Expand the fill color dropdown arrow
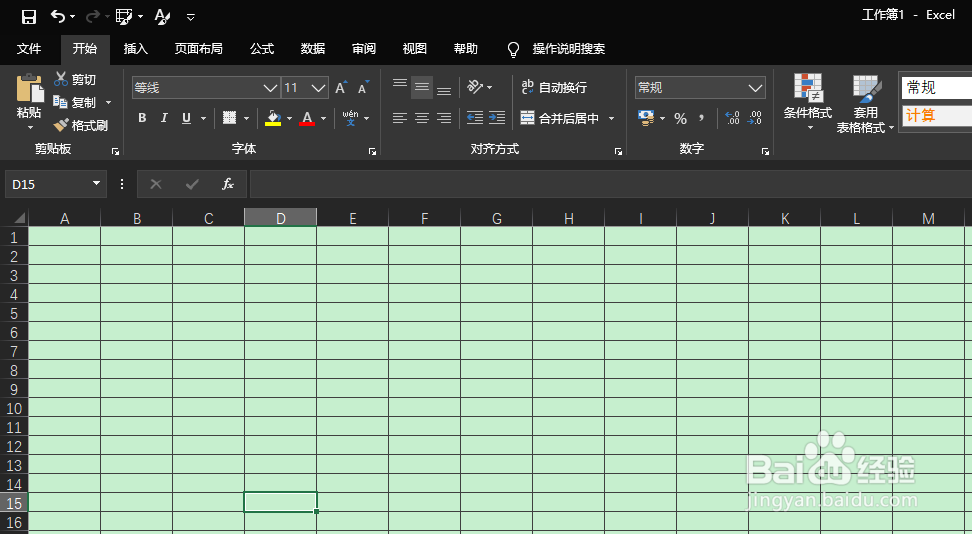Image resolution: width=972 pixels, height=534 pixels. [289, 118]
